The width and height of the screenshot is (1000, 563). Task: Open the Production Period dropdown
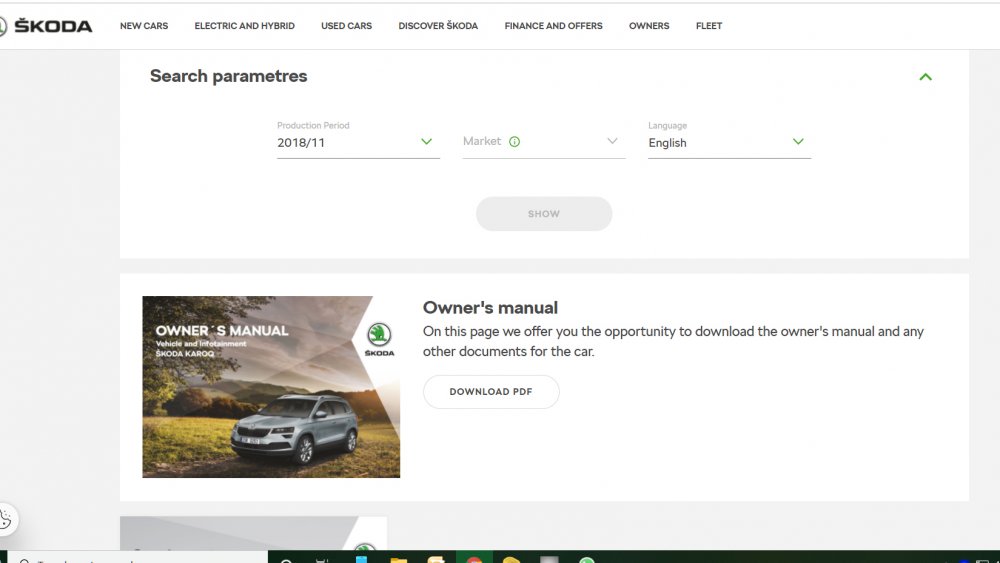(x=358, y=142)
